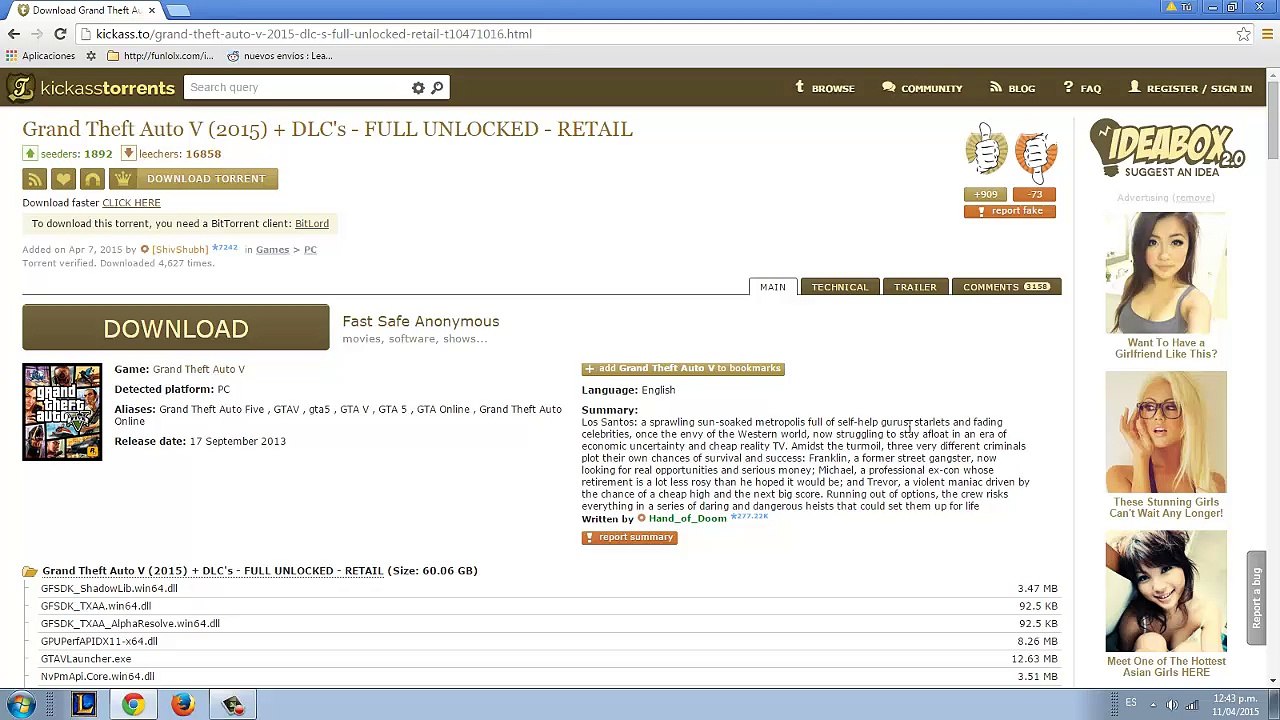Click the report fake button
Viewport: 1280px width, 720px height.
coord(1010,211)
